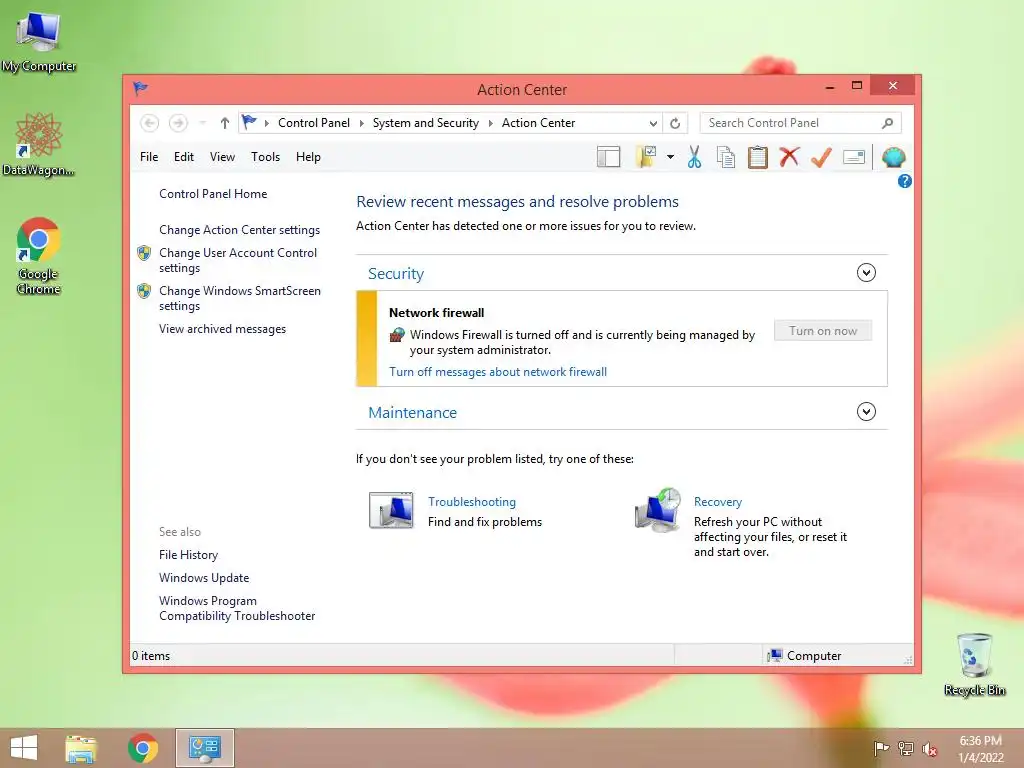Open the Help menu
The image size is (1024, 768).
click(x=308, y=157)
